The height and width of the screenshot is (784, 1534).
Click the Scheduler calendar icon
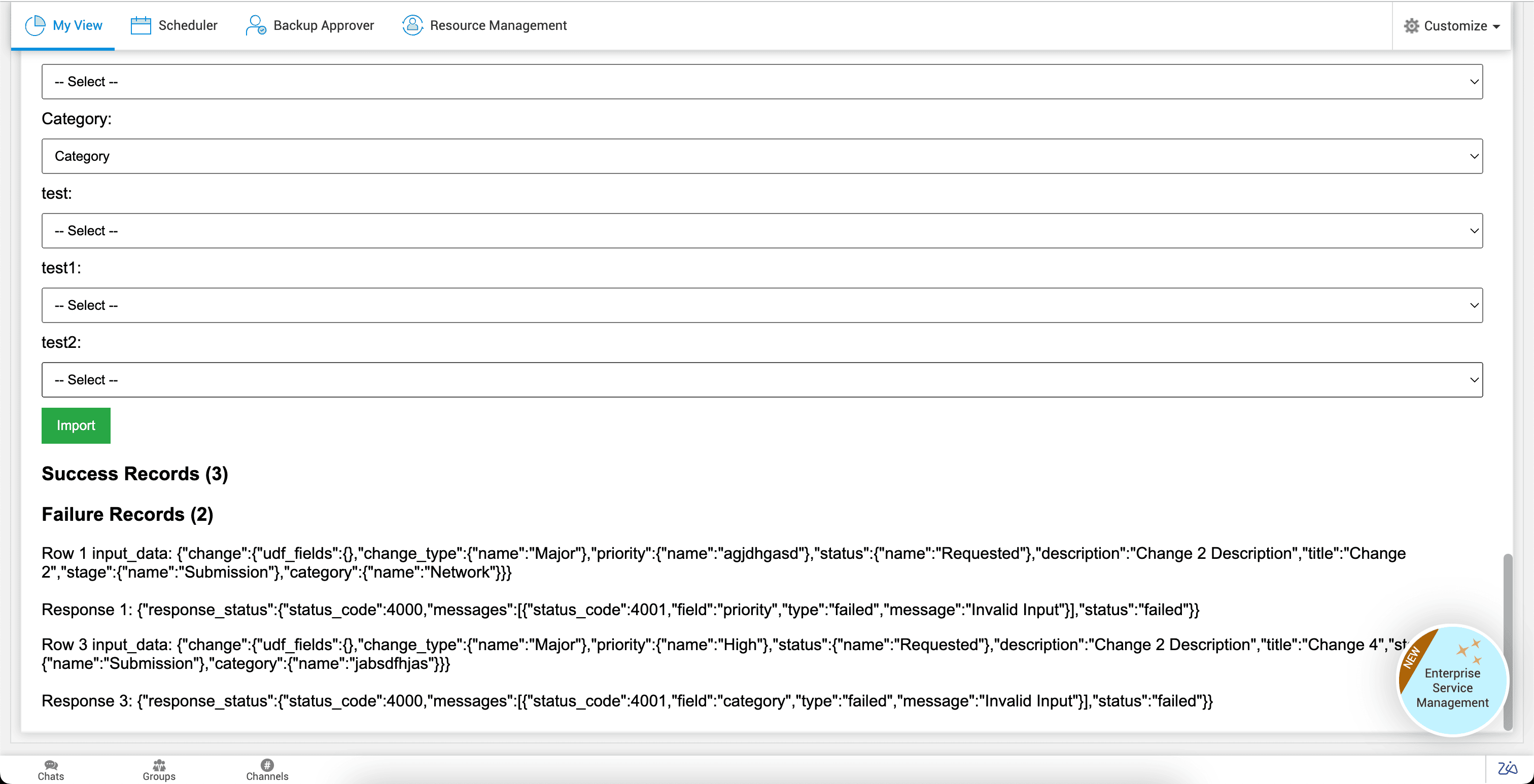click(x=141, y=25)
